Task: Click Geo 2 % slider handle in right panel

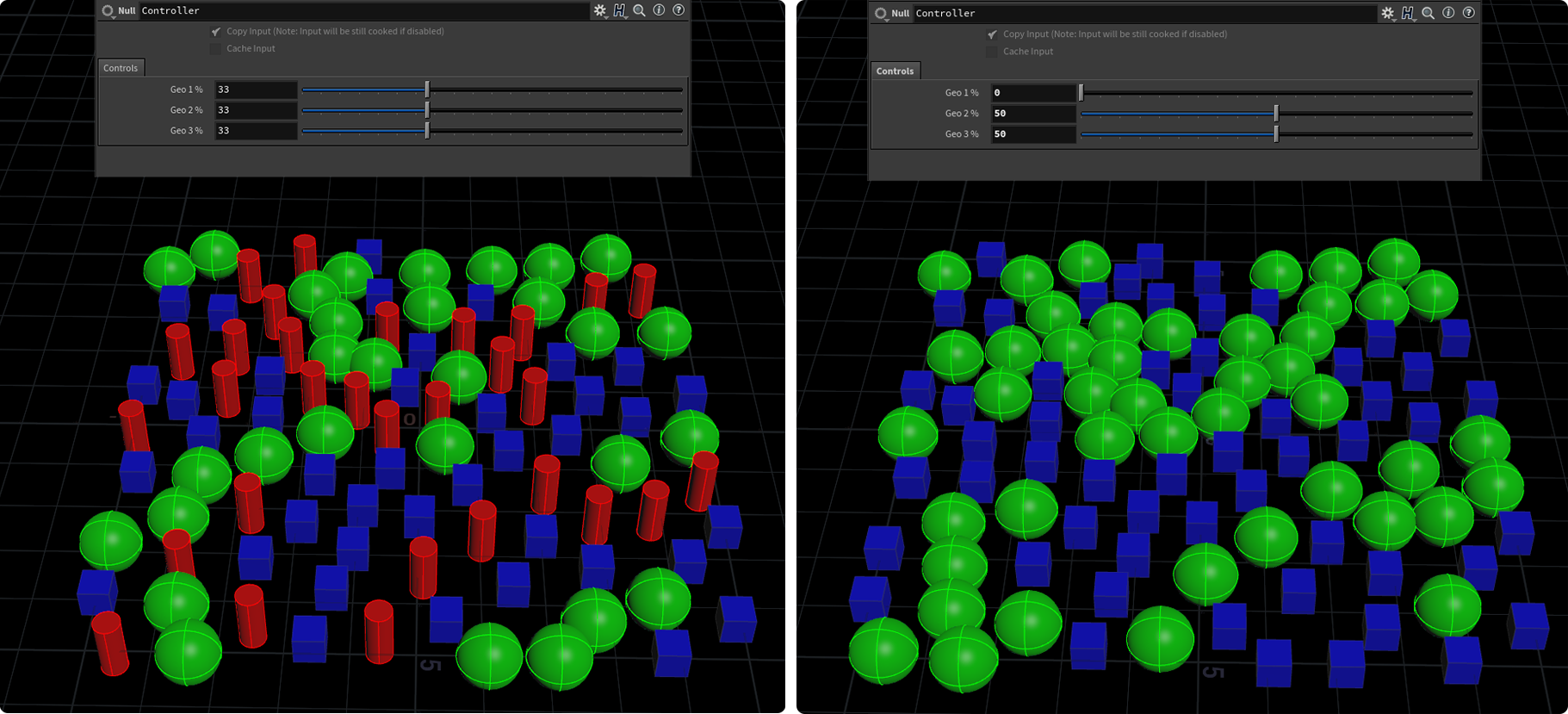Action: click(x=1276, y=113)
